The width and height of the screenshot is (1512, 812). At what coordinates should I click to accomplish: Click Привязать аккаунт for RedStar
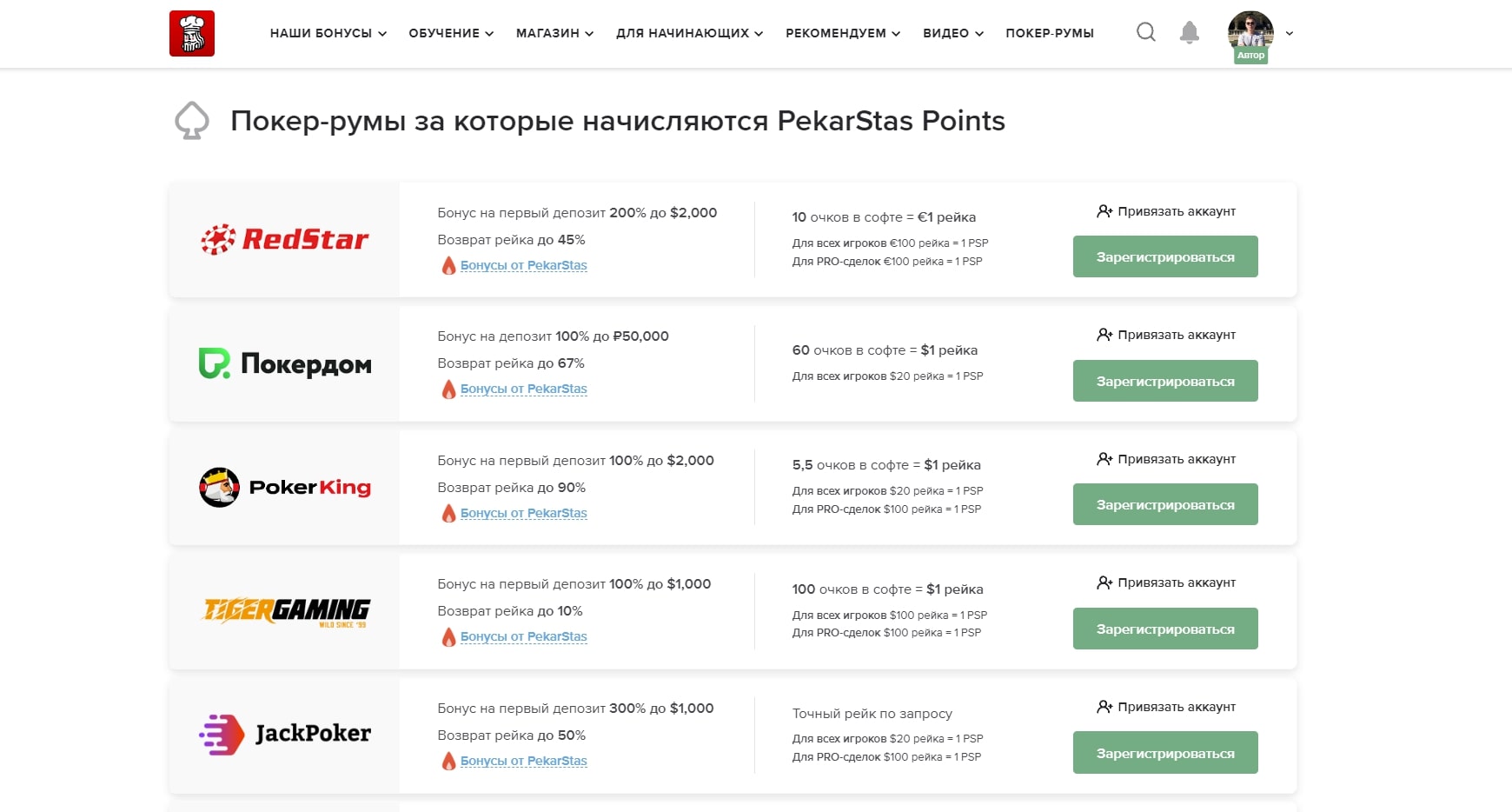tap(1166, 211)
